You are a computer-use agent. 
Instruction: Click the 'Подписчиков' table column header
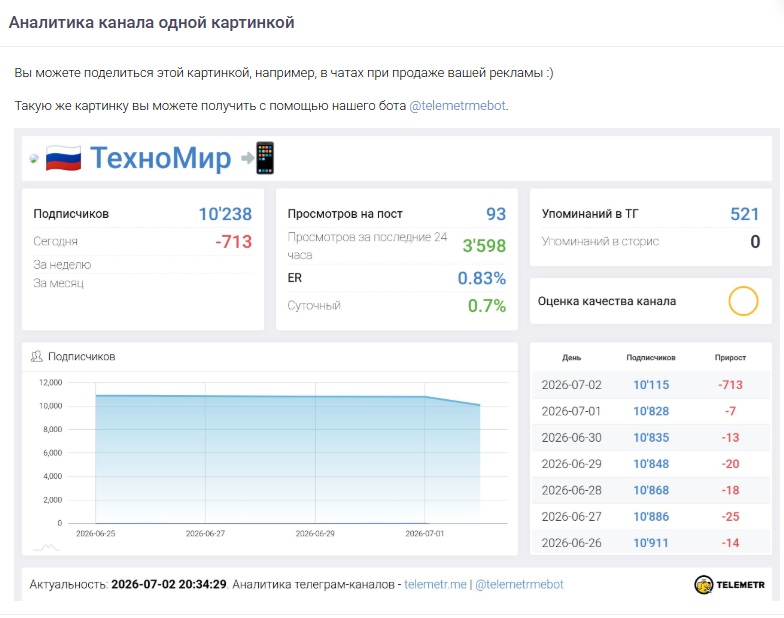pyautogui.click(x=651, y=358)
